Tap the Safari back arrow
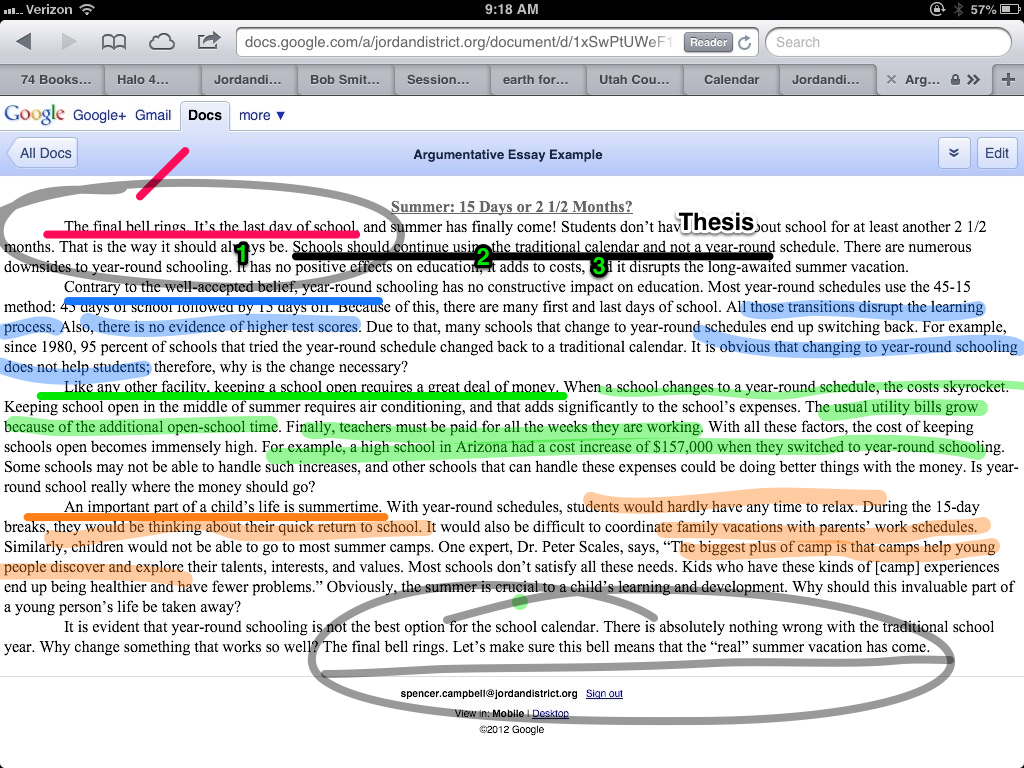 point(24,42)
